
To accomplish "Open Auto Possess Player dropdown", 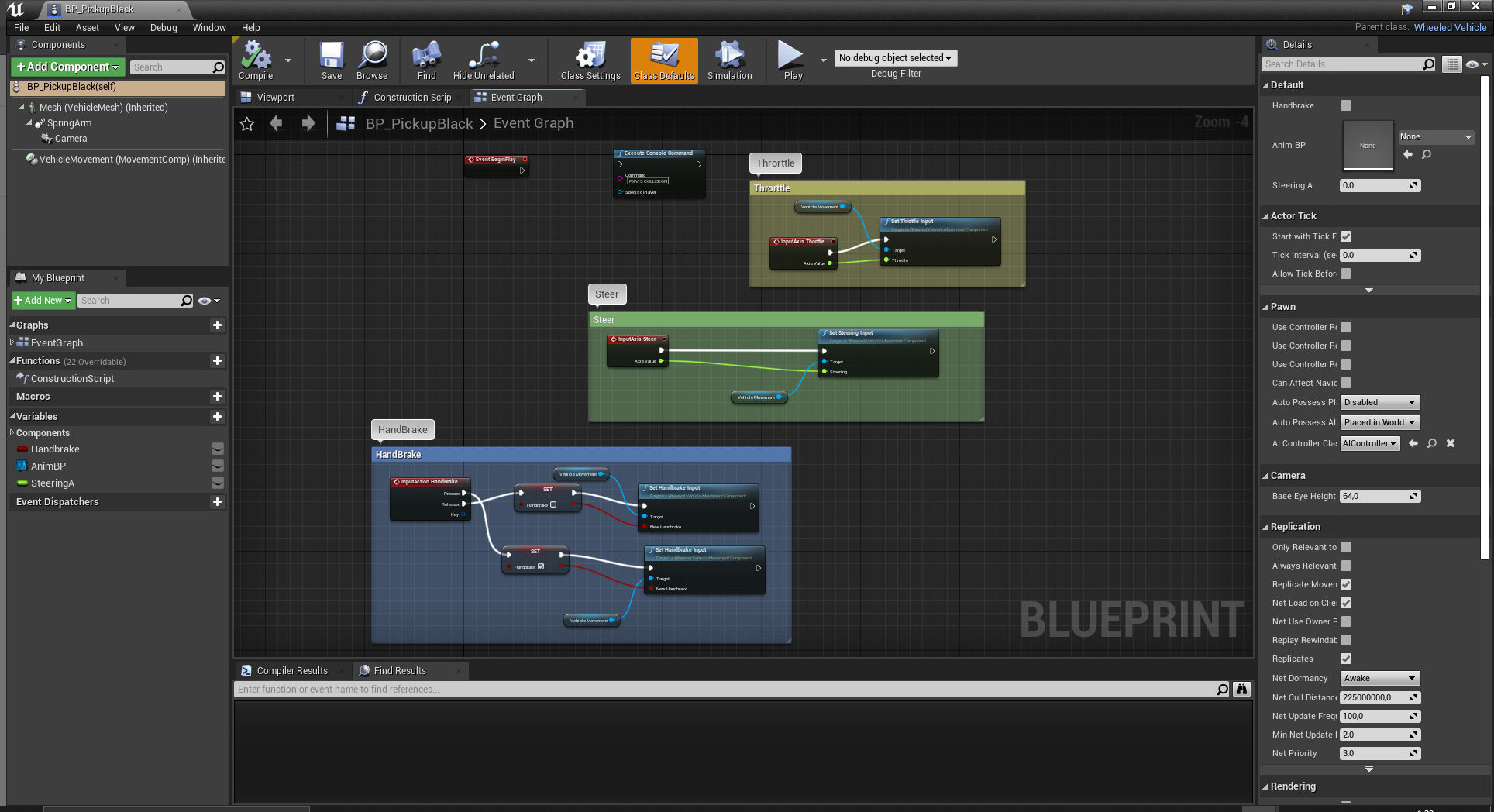I will [x=1379, y=402].
